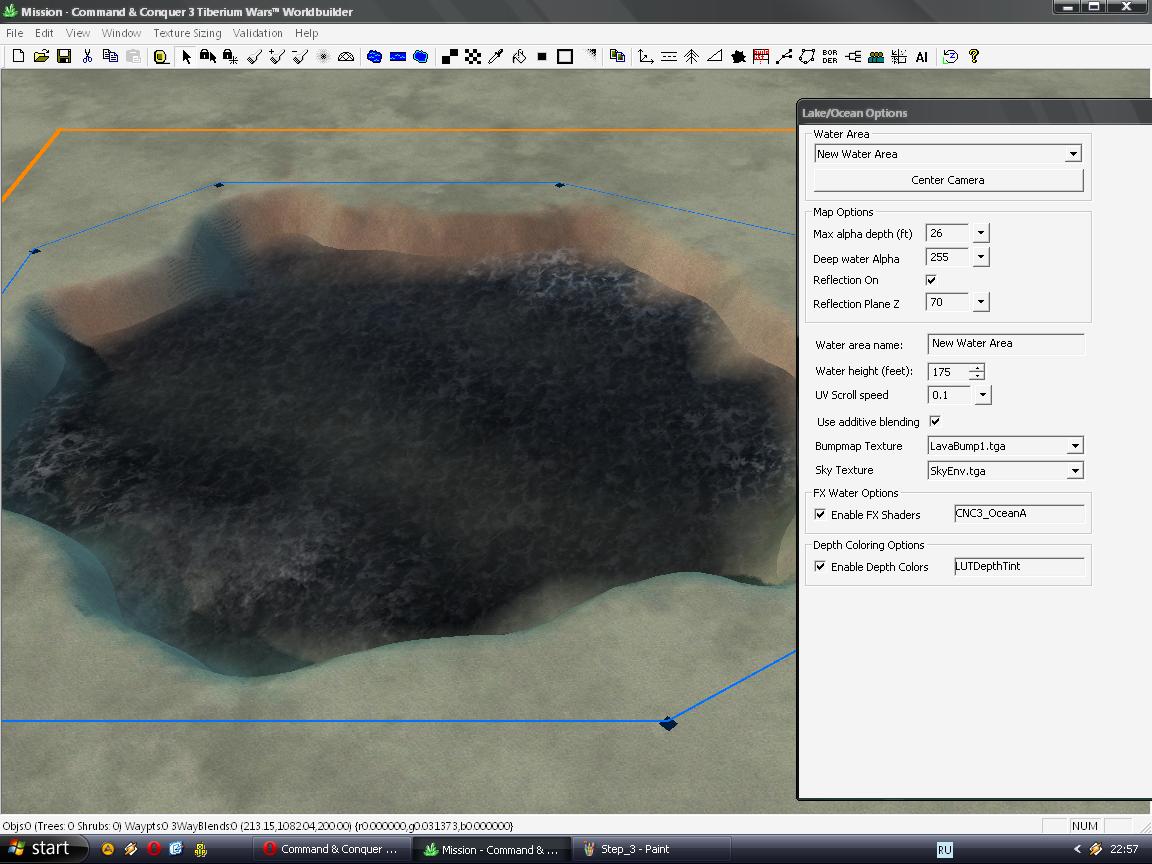
Task: Click the AI toolbar icon
Action: pyautogui.click(x=921, y=57)
